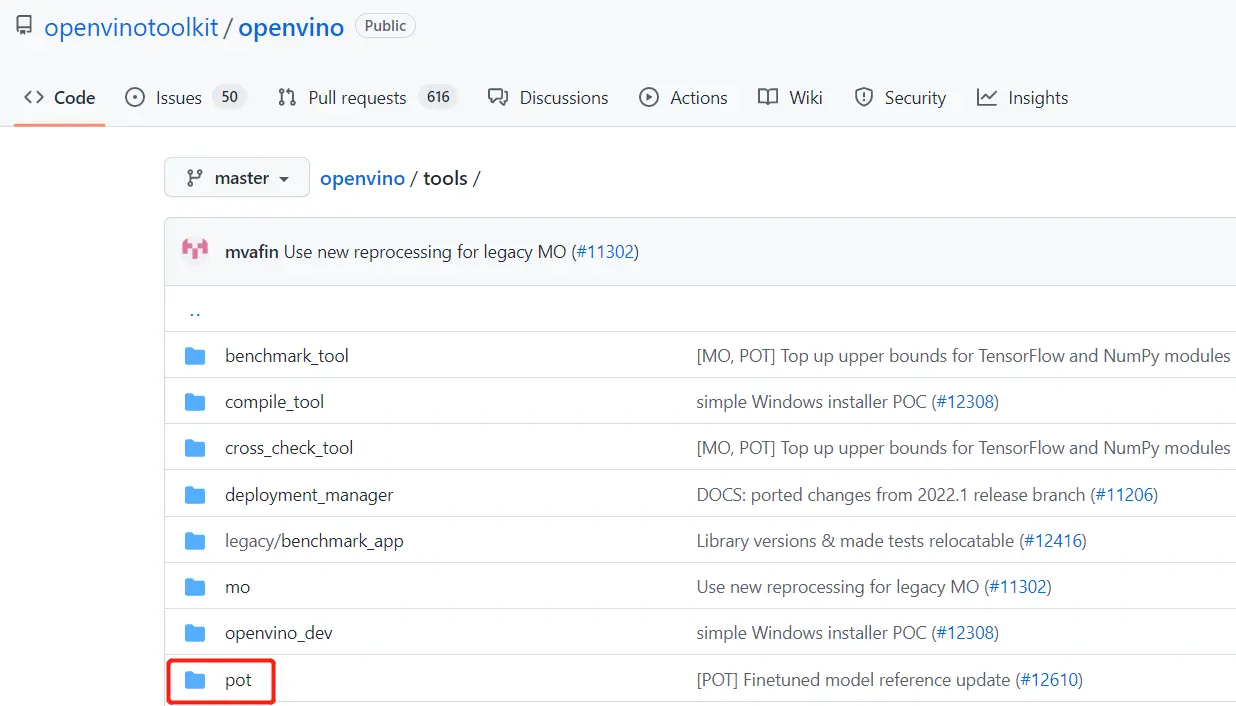The image size is (1236, 706).
Task: Click the cross_check_tool folder icon
Action: [195, 448]
